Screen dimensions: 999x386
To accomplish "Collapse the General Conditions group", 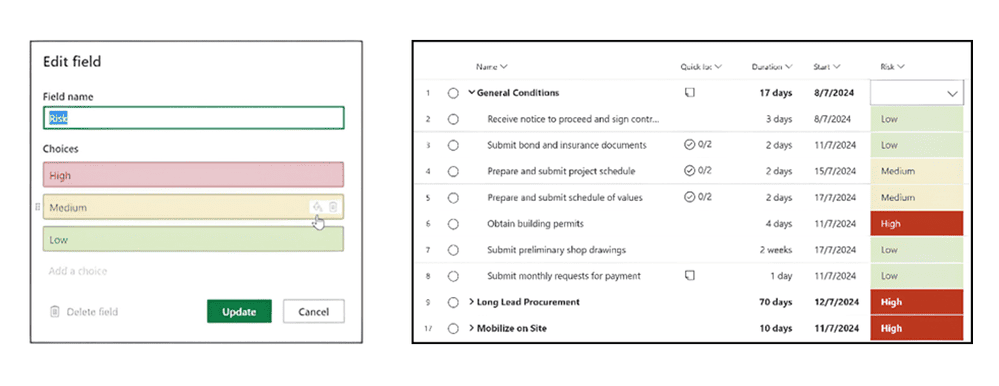I will 472,93.
